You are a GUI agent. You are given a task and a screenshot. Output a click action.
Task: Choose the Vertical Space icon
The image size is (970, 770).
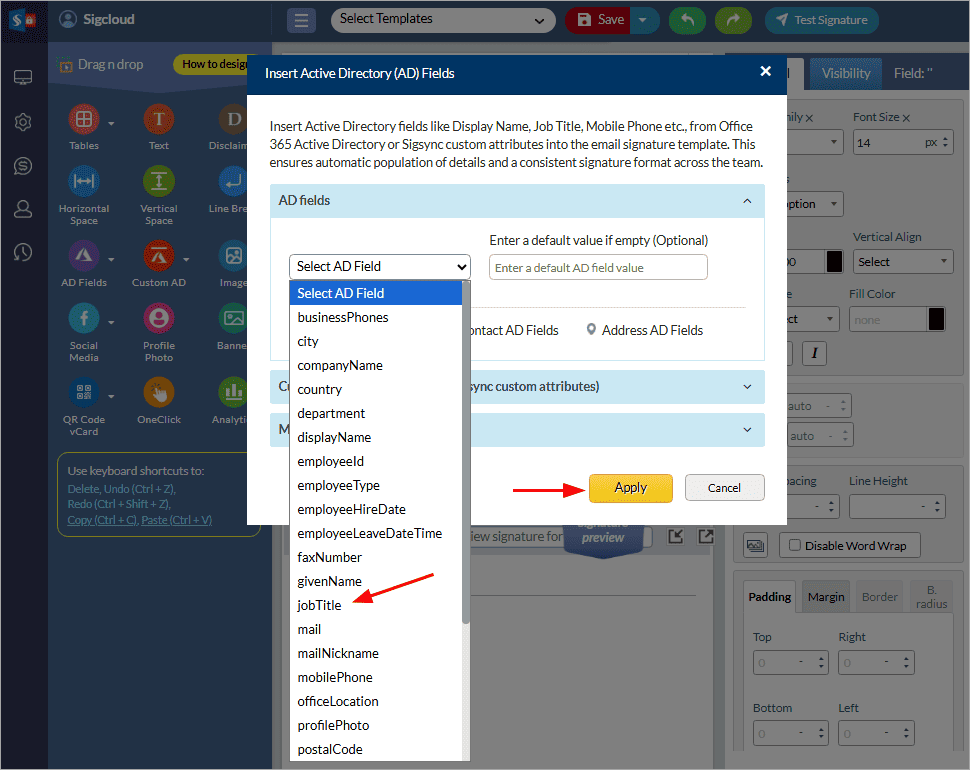click(158, 182)
